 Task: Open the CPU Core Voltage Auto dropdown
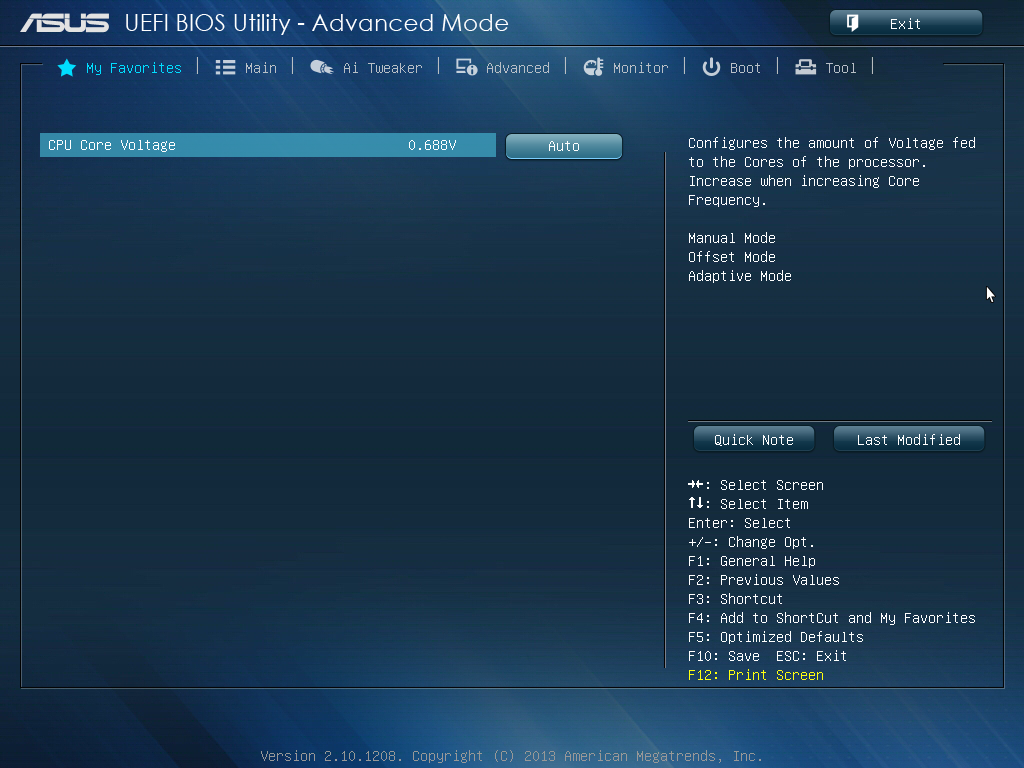click(x=564, y=146)
